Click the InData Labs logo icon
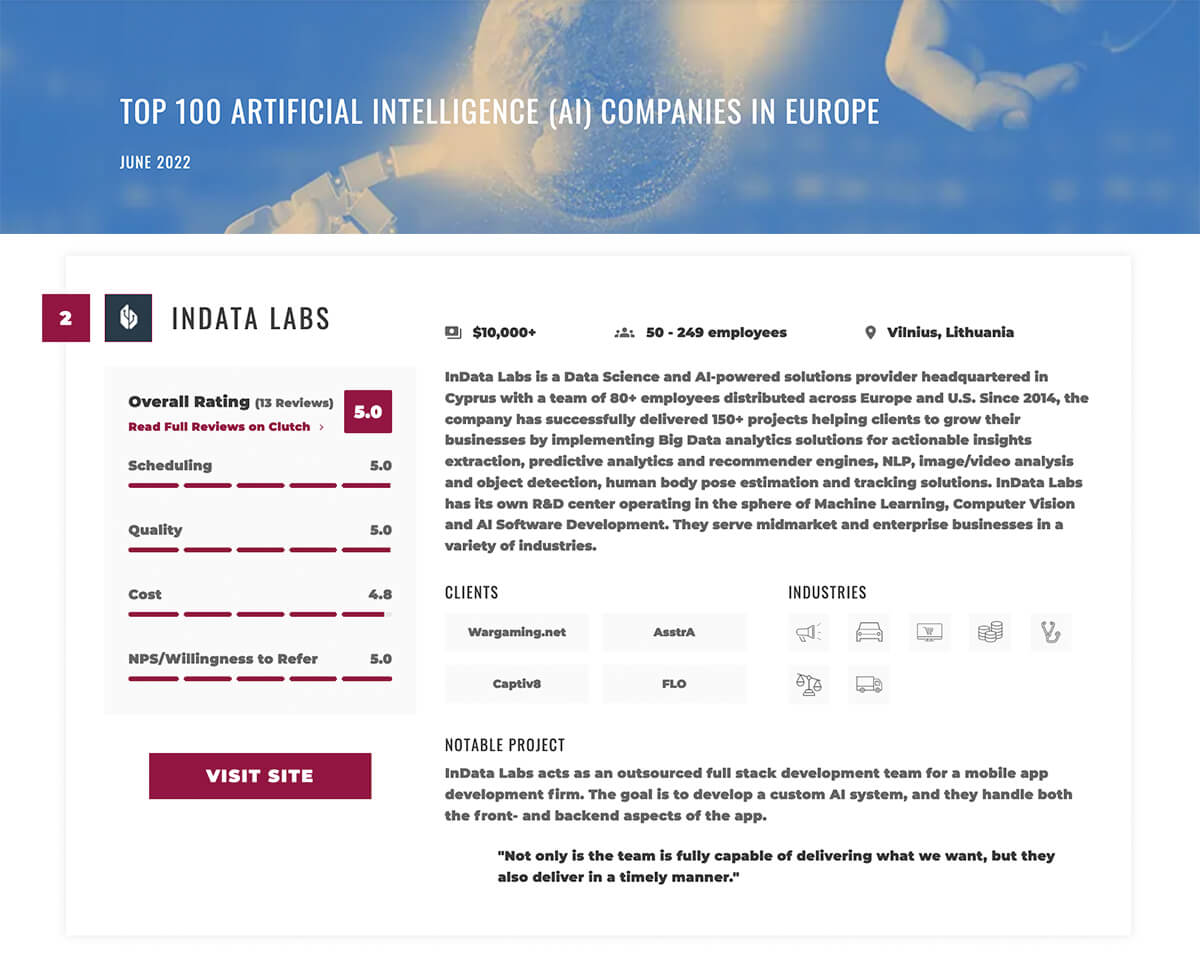1200x953 pixels. tap(128, 318)
